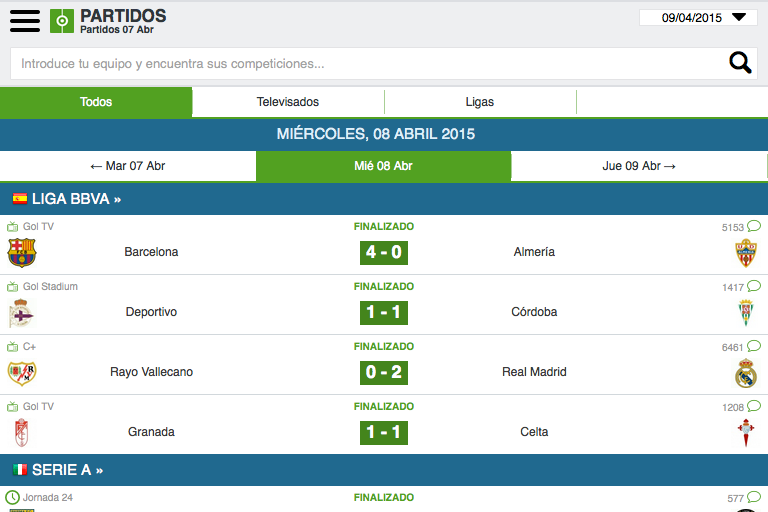Click the Barcelona team crest

[x=22, y=253]
